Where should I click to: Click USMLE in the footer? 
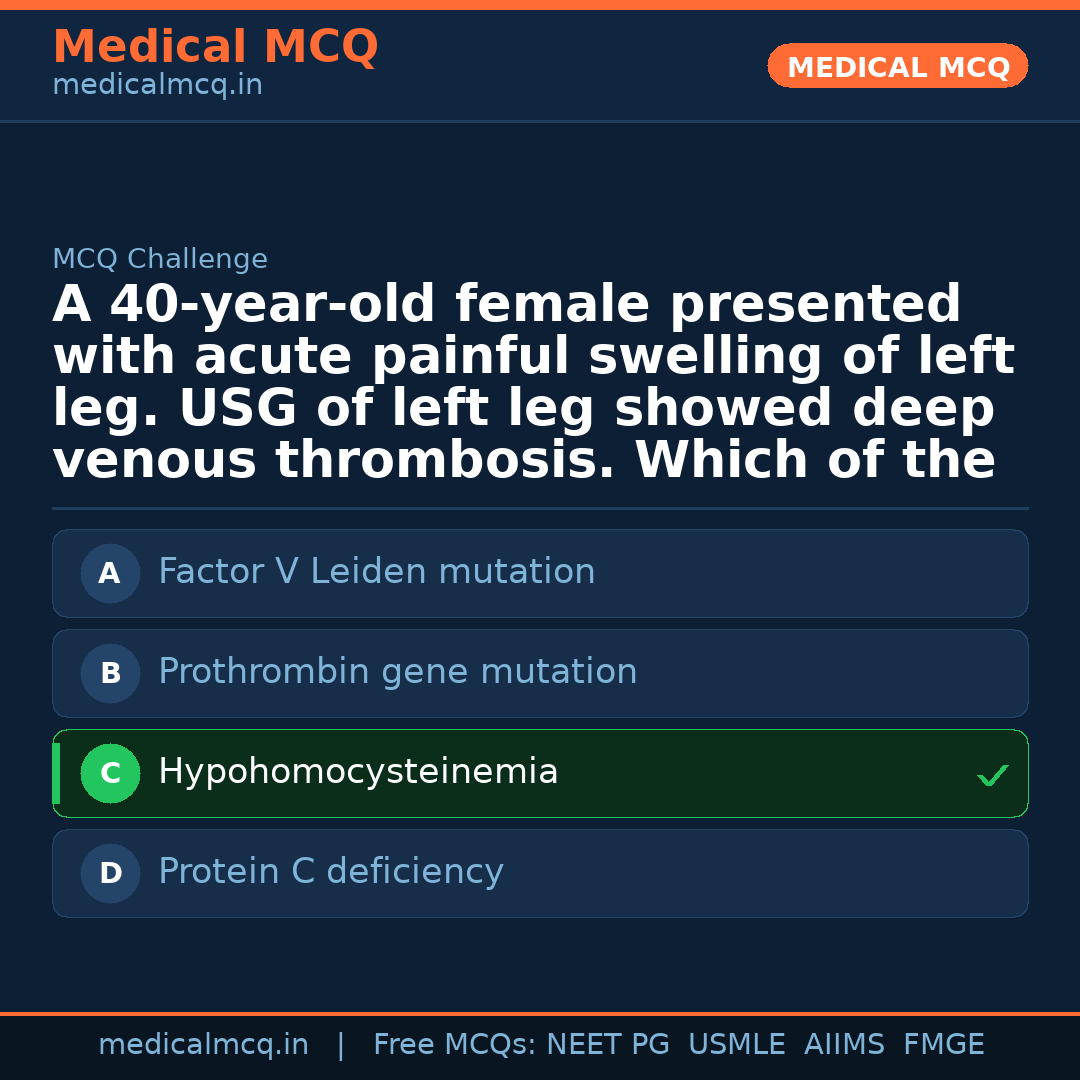[736, 1045]
